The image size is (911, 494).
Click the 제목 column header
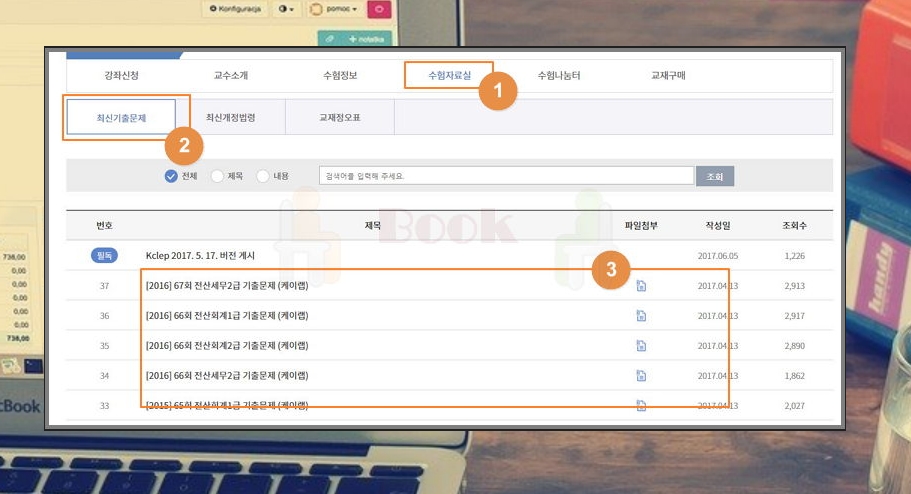point(372,225)
